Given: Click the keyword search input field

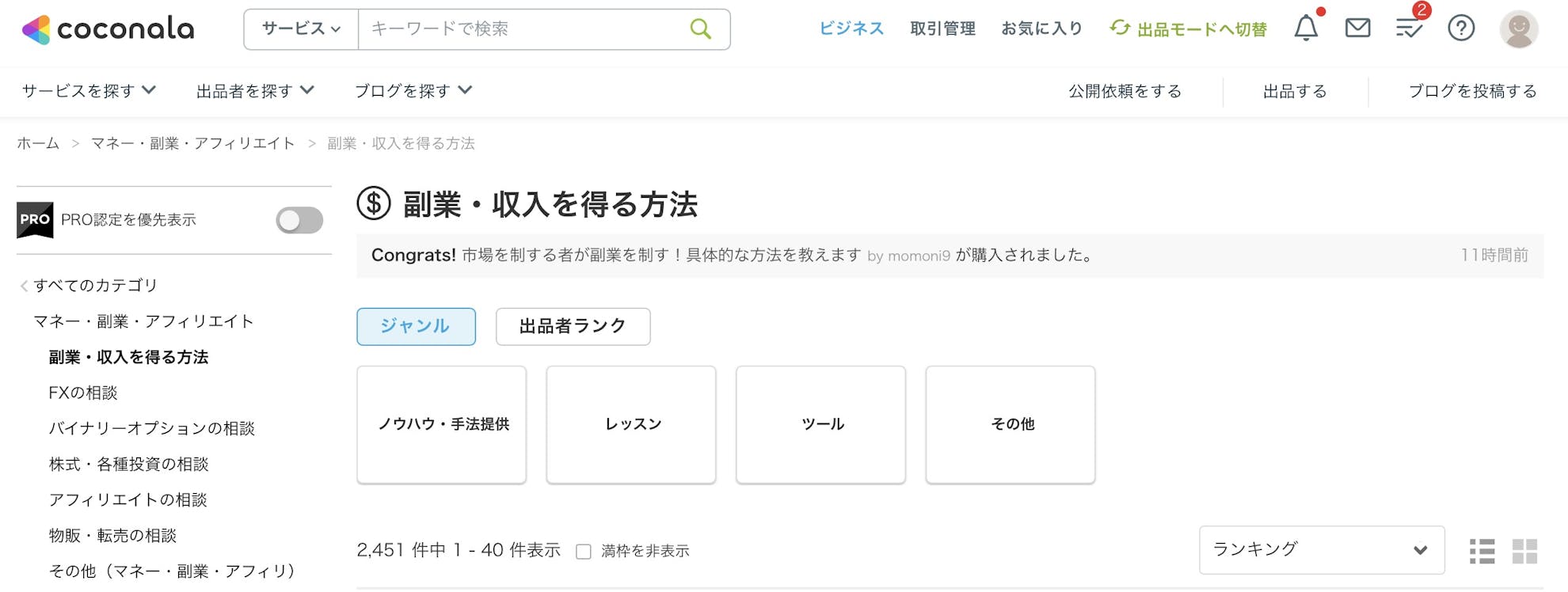Looking at the screenshot, I should [x=523, y=29].
